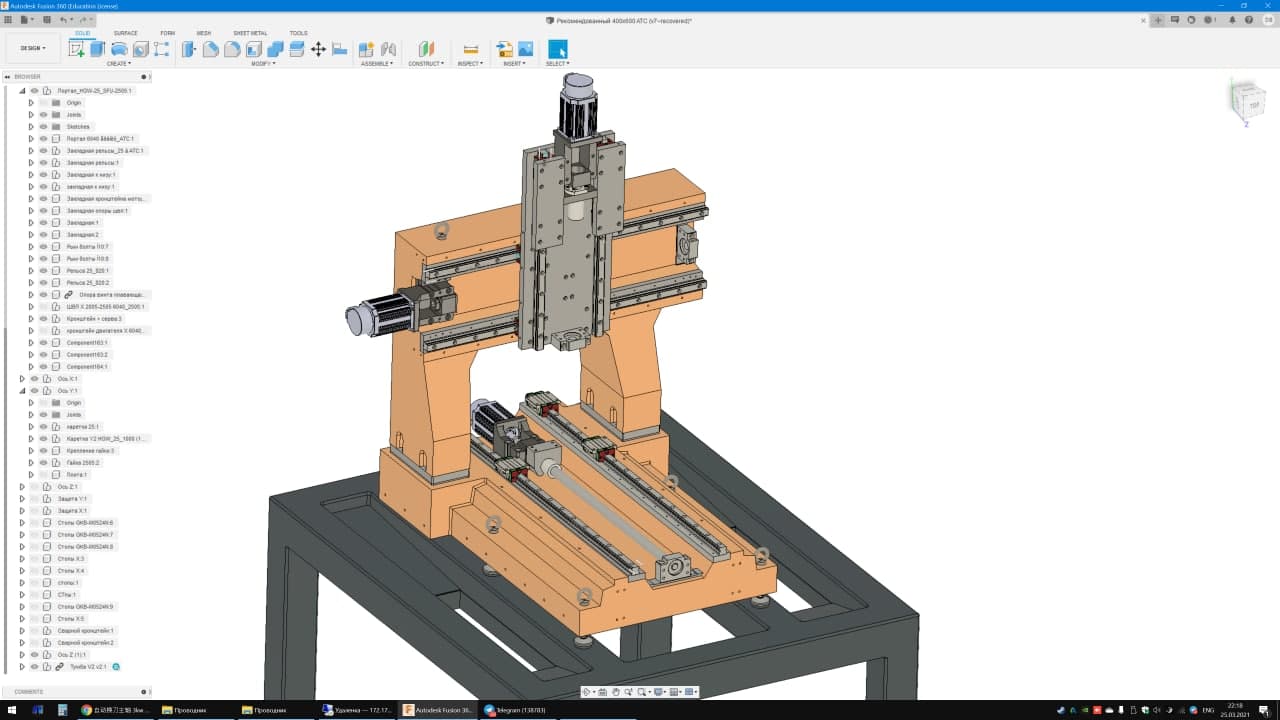Click the Extrude tool icon
This screenshot has width=1280, height=720.
pyautogui.click(x=97, y=49)
